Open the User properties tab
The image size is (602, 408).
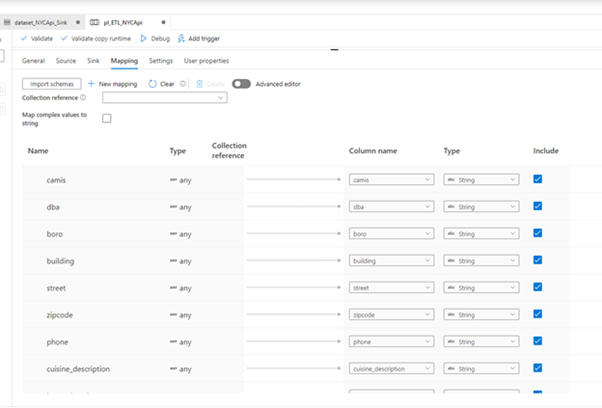[x=206, y=61]
